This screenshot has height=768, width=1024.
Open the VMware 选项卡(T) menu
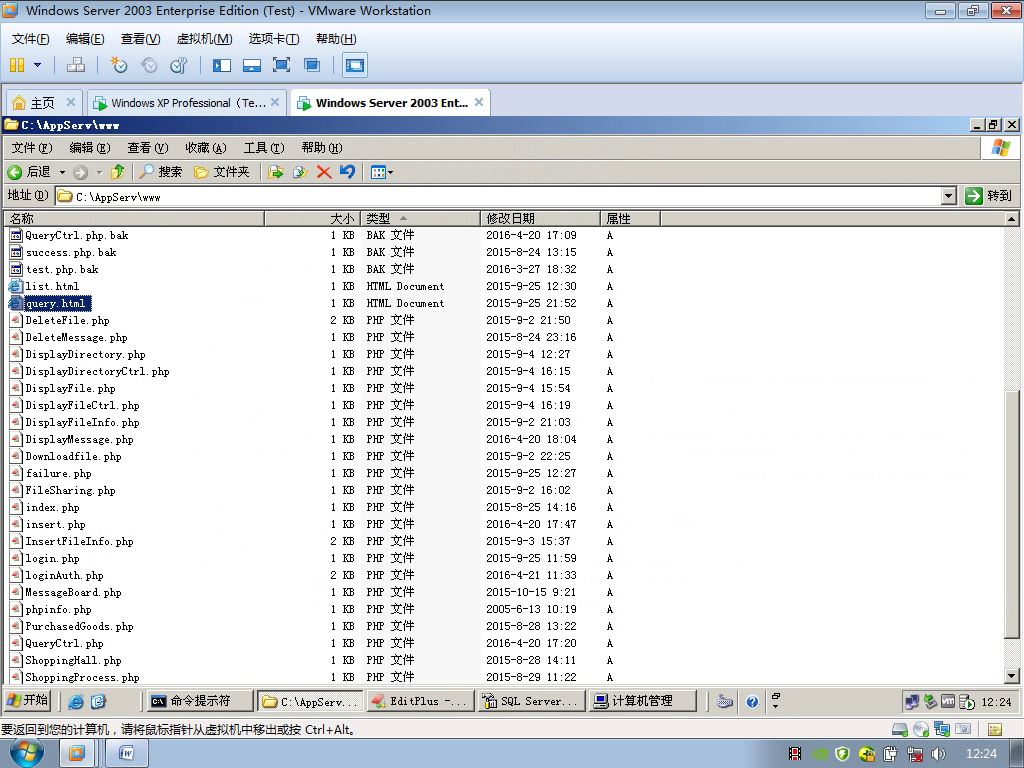[274, 39]
